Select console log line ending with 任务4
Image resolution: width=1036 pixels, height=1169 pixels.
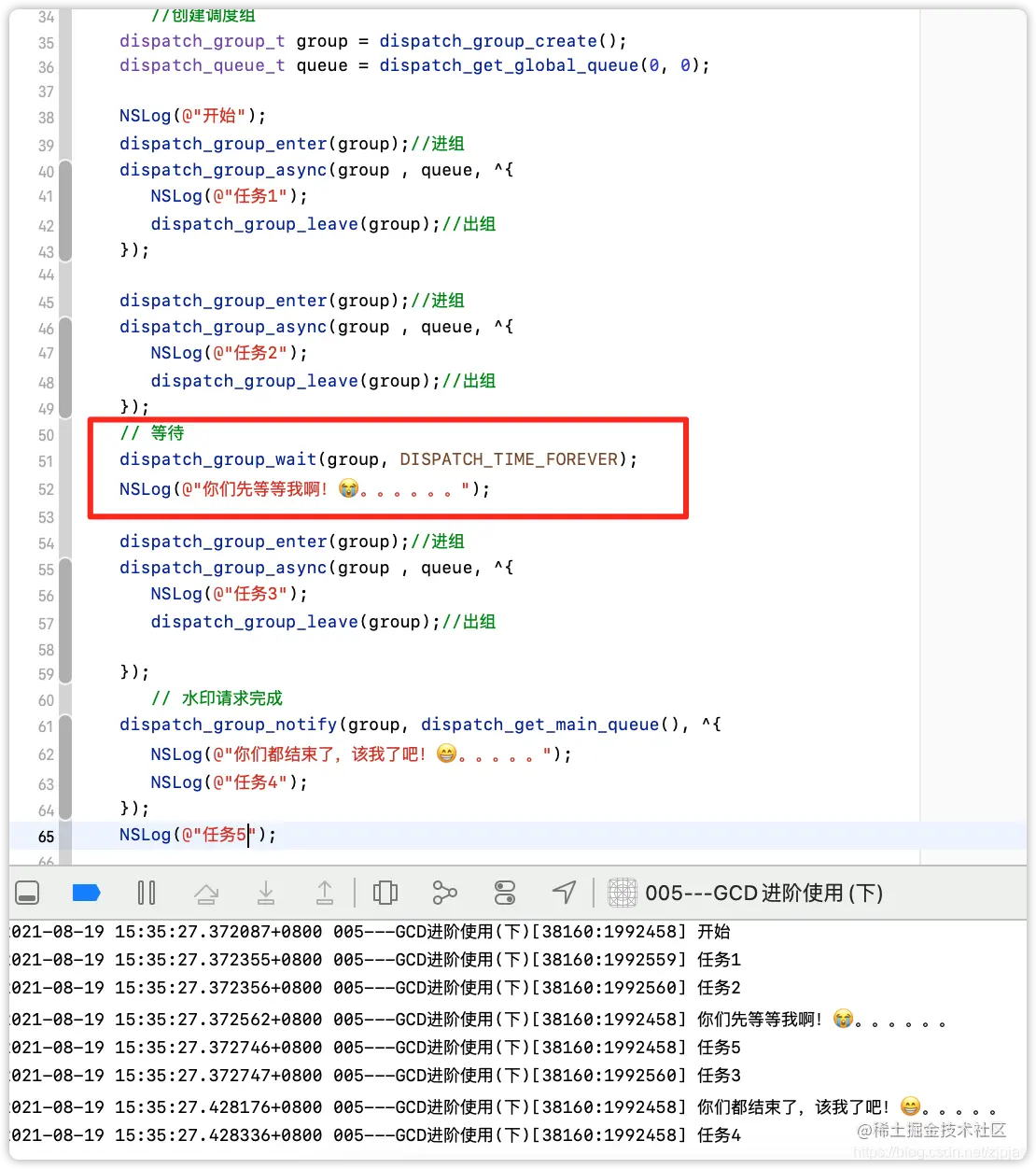coord(376,1135)
